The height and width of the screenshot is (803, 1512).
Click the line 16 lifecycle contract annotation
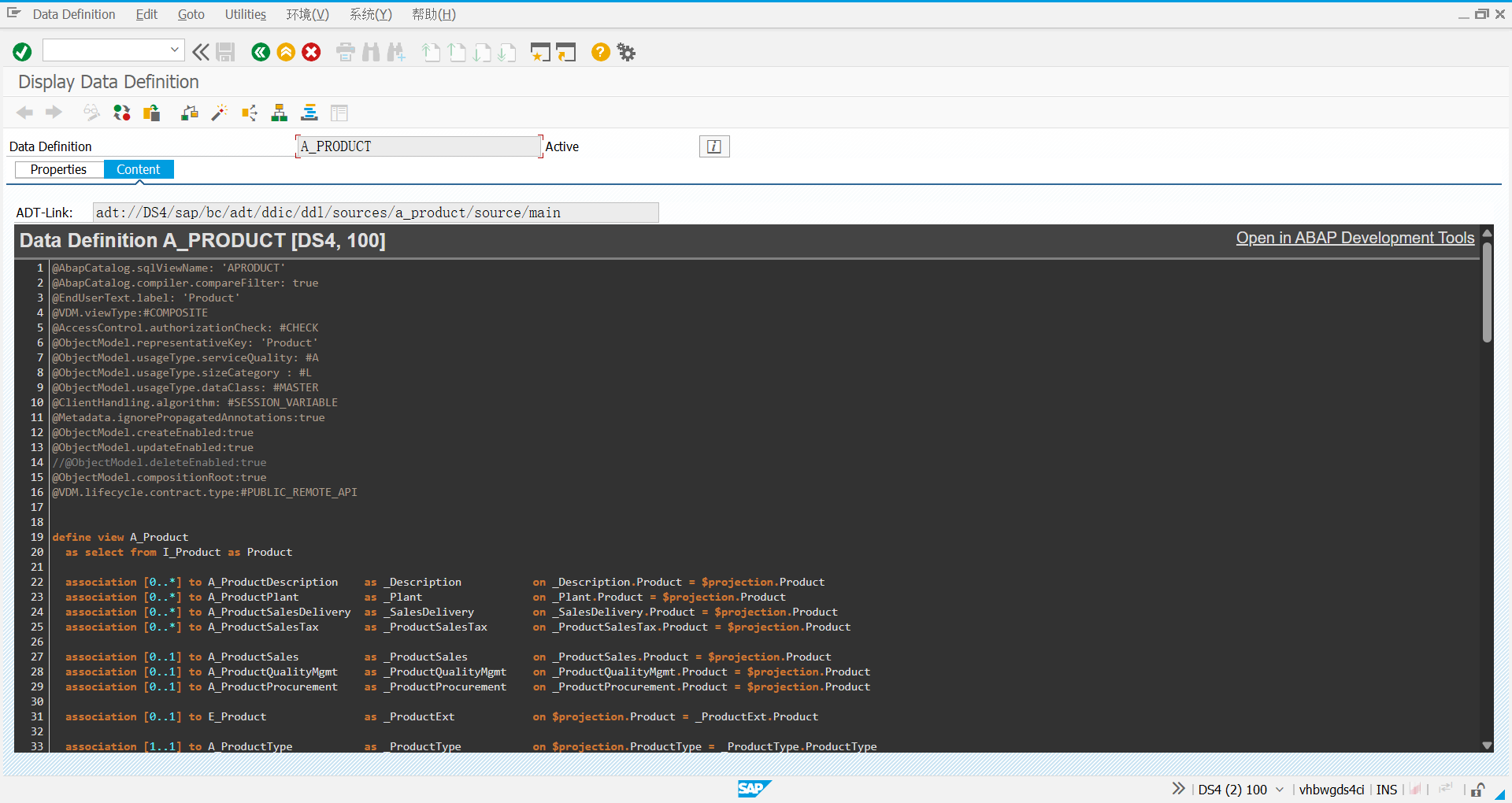[x=205, y=492]
